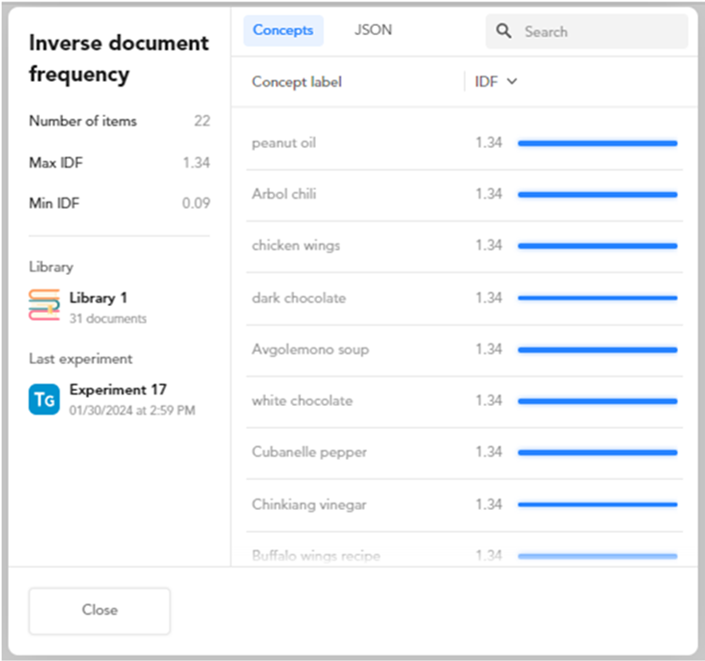Viewport: 705px width, 661px height.
Task: Open the JSON tab
Action: (x=373, y=31)
